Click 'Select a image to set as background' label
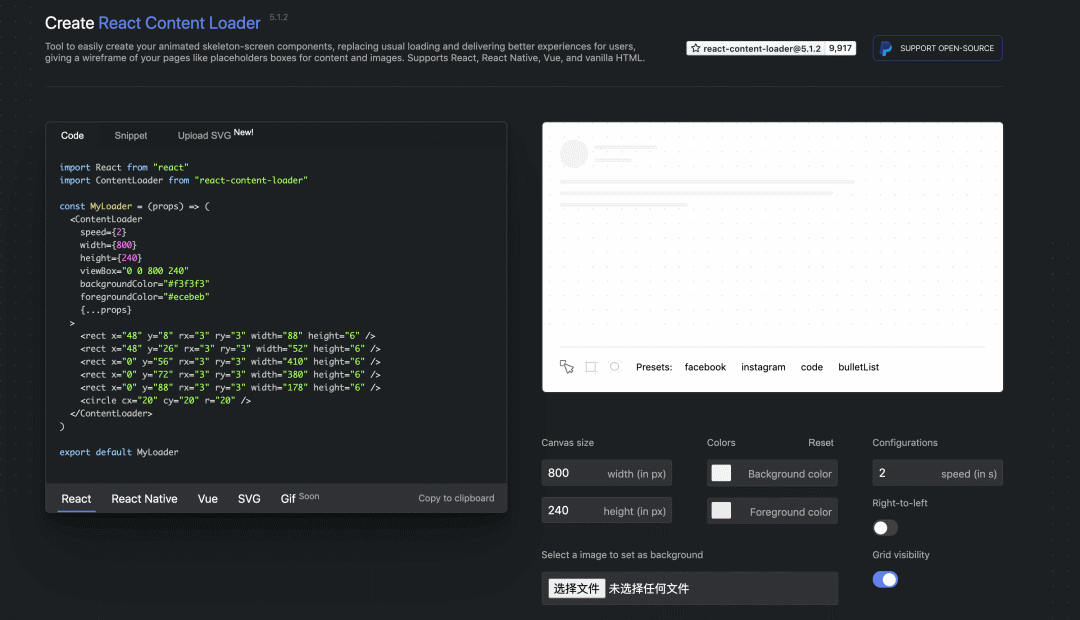 pyautogui.click(x=622, y=555)
